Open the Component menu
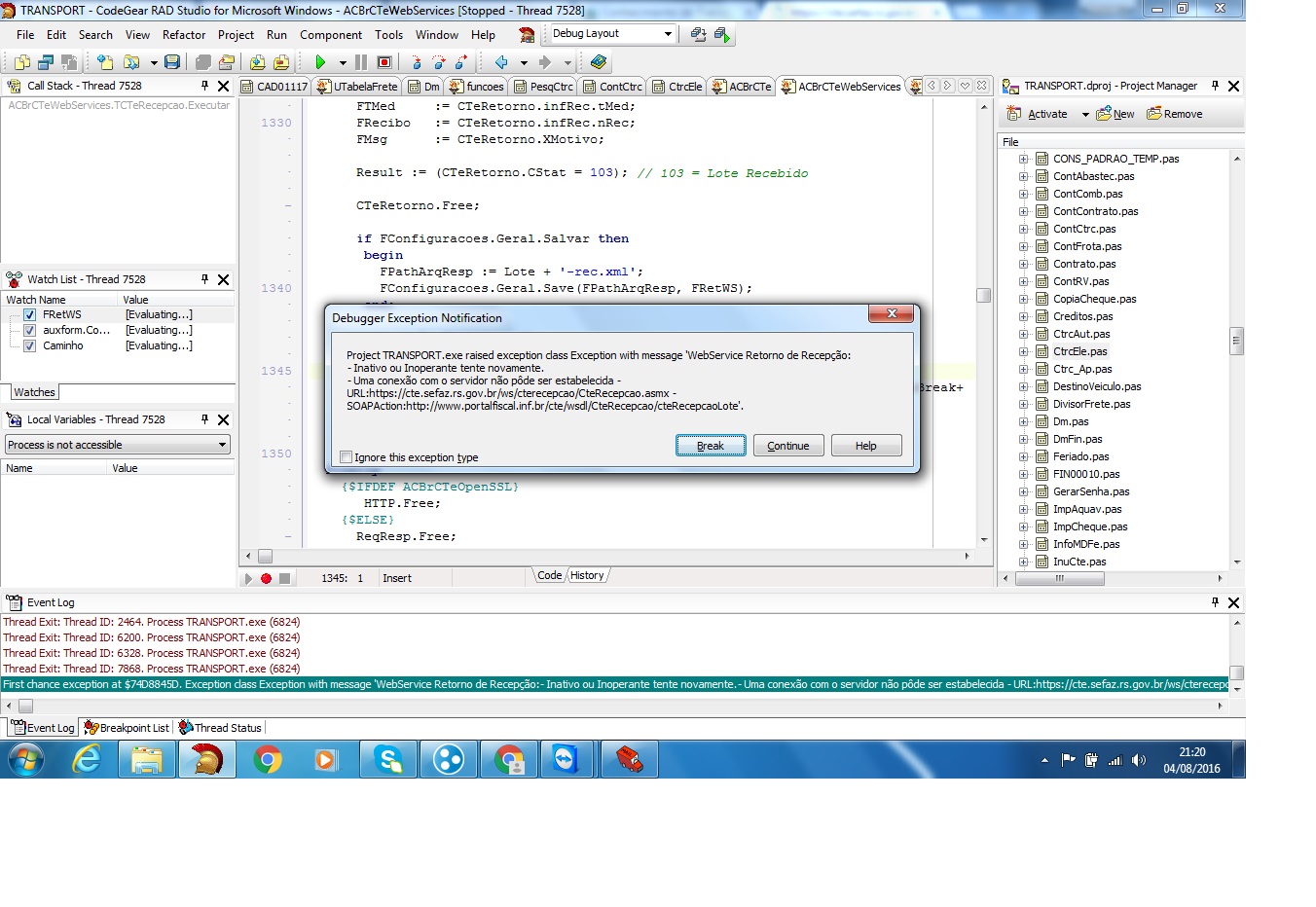The height and width of the screenshot is (907, 1316). [x=331, y=35]
